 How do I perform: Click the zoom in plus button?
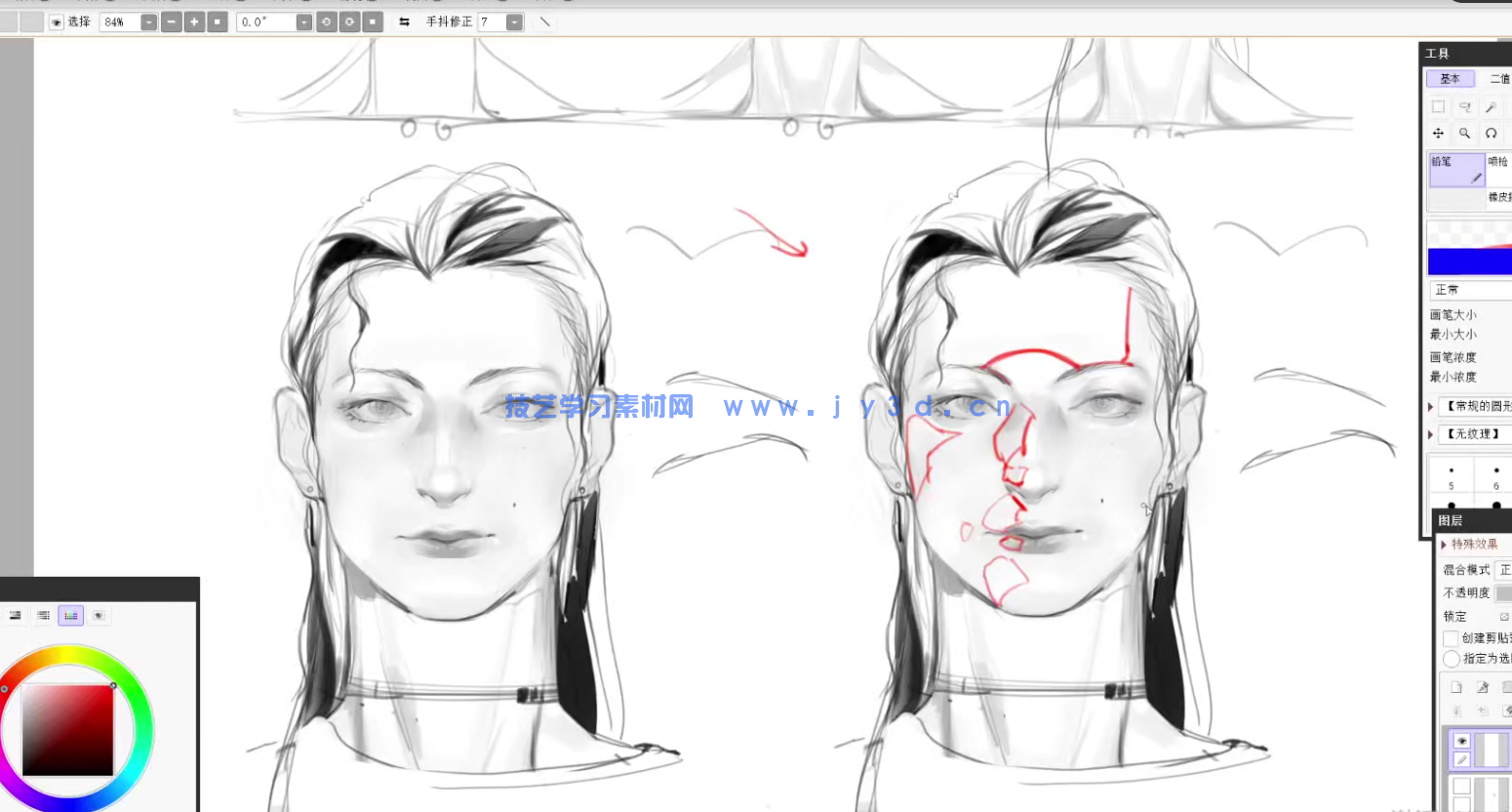click(194, 21)
